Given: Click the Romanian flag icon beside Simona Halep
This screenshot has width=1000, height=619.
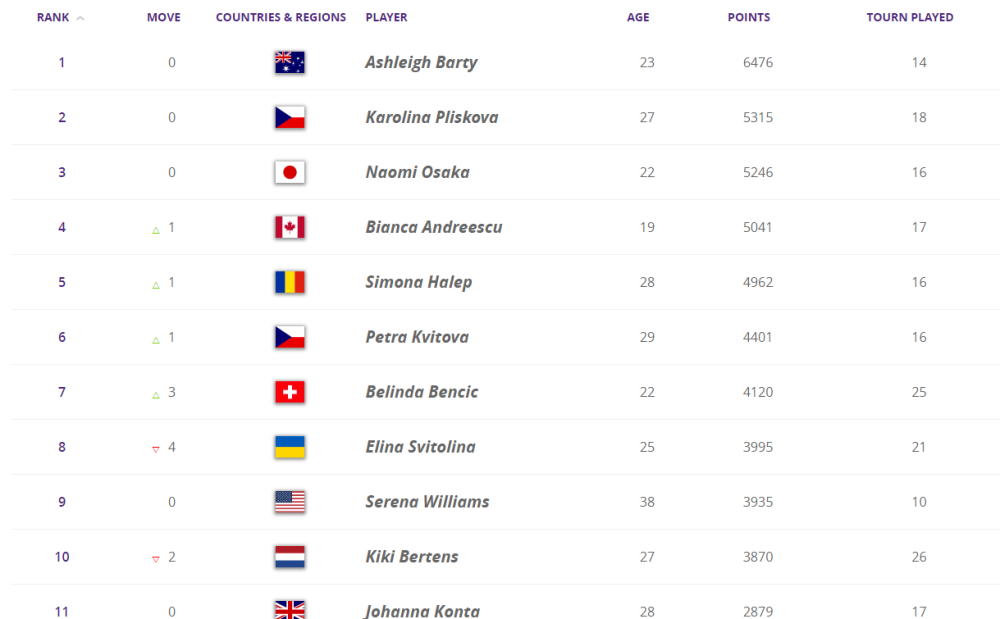Looking at the screenshot, I should [x=289, y=283].
